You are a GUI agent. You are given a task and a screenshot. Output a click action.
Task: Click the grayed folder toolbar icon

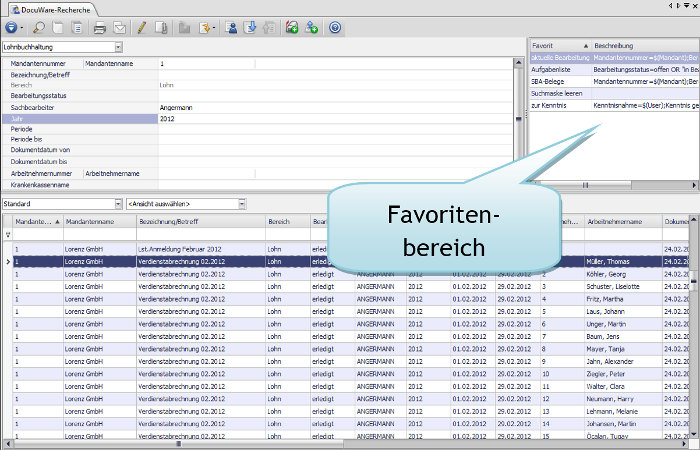(184, 28)
